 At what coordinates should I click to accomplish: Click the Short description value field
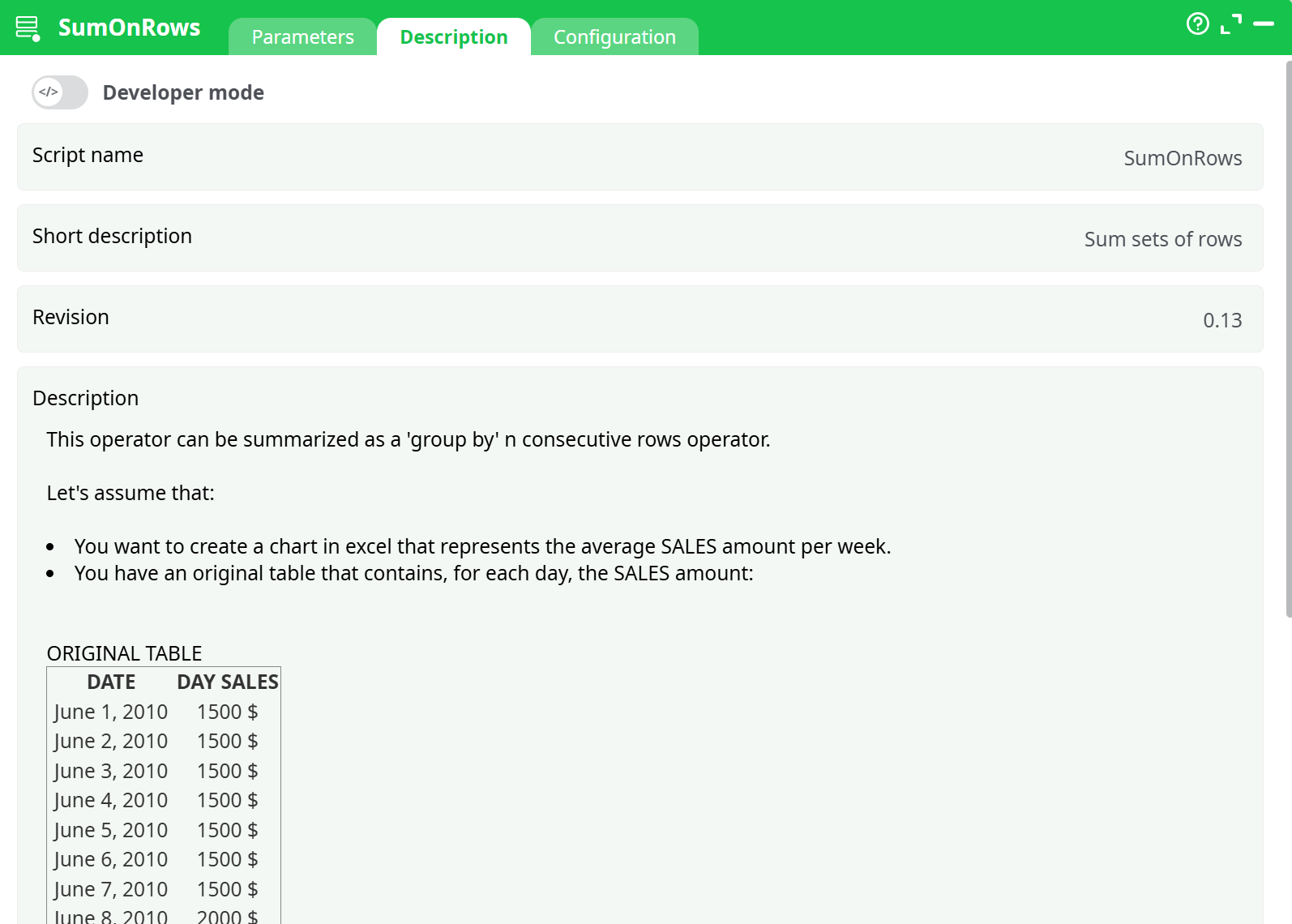click(1162, 239)
